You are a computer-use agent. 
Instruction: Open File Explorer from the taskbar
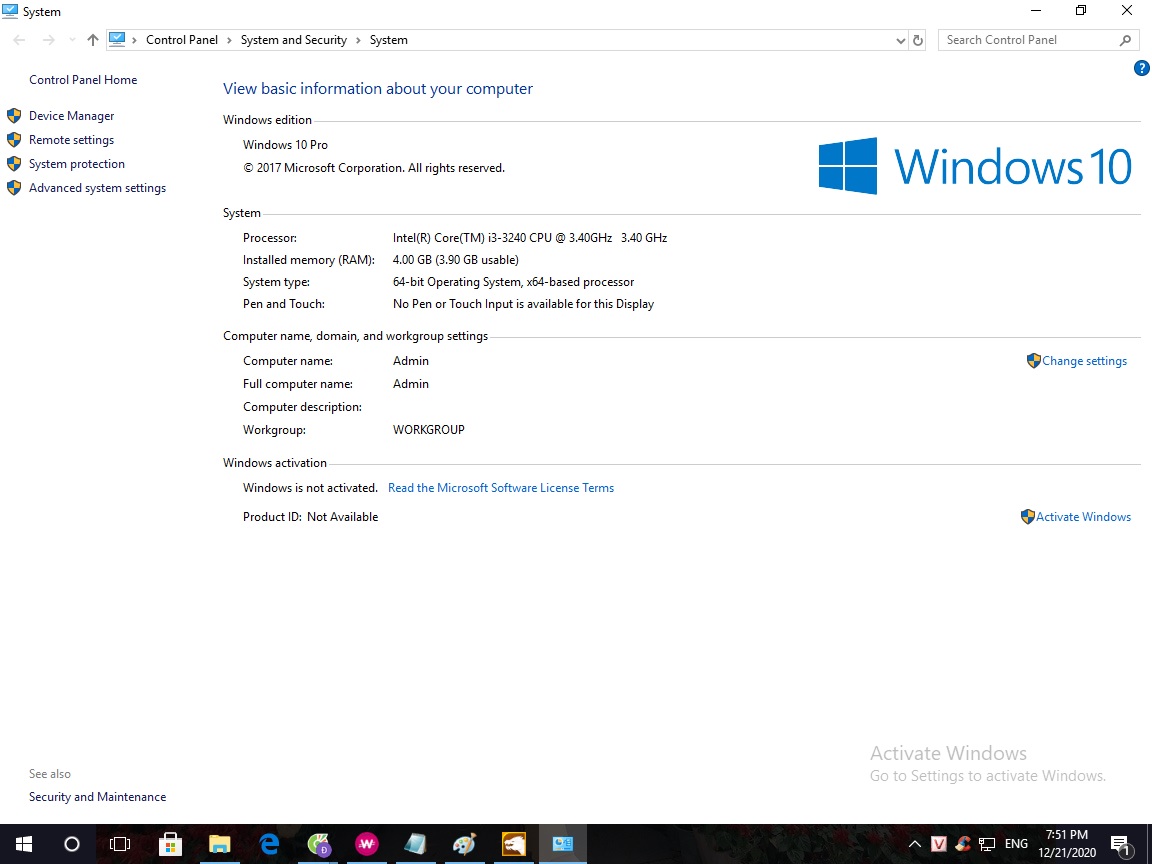219,844
